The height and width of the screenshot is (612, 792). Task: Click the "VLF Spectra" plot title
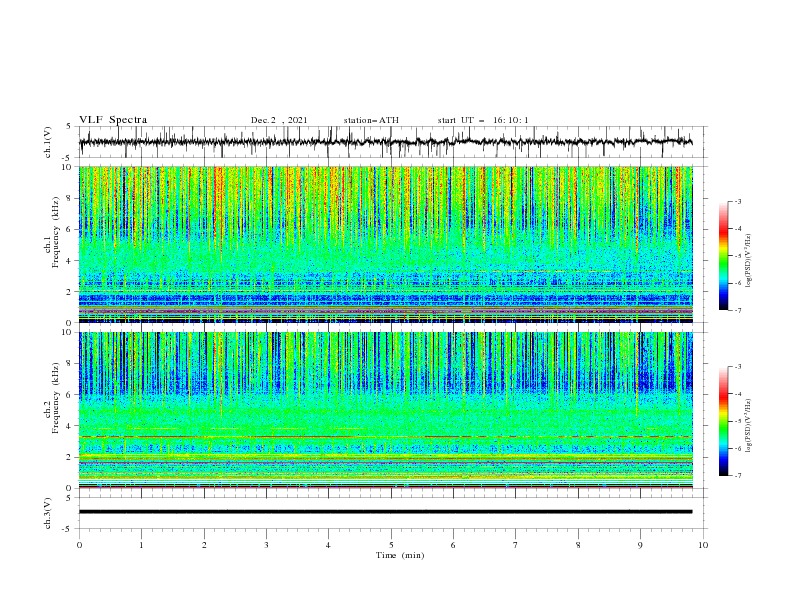coord(113,120)
